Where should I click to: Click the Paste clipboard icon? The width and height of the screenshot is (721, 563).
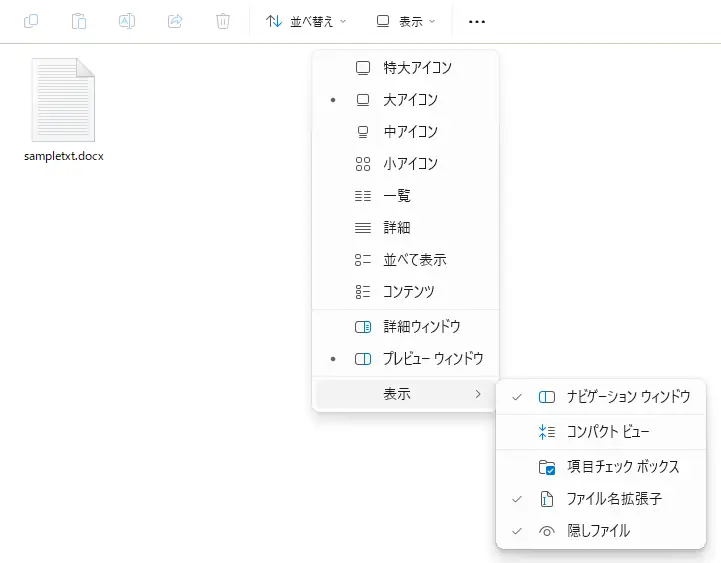coord(79,21)
